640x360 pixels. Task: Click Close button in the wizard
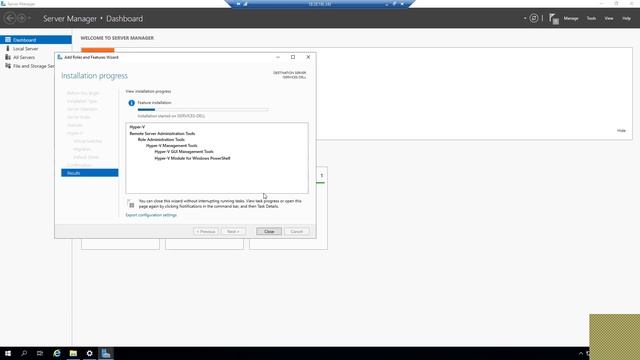coord(269,231)
